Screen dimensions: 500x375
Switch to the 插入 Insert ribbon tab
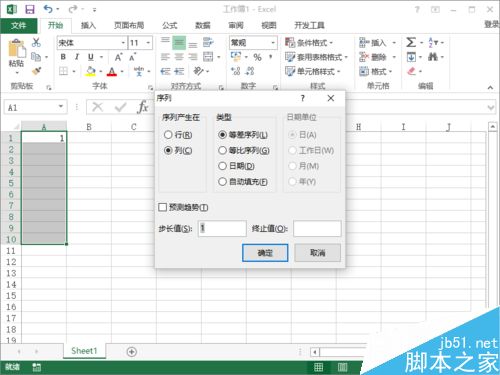pyautogui.click(x=88, y=25)
